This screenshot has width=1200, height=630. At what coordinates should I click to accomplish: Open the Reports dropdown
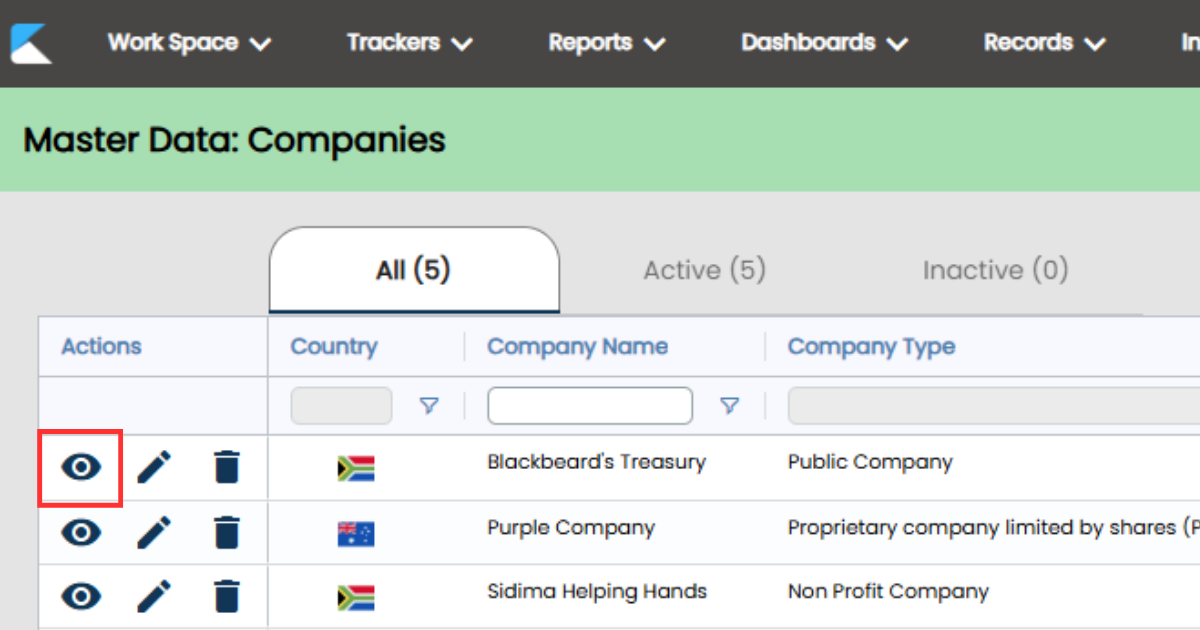[x=606, y=43]
